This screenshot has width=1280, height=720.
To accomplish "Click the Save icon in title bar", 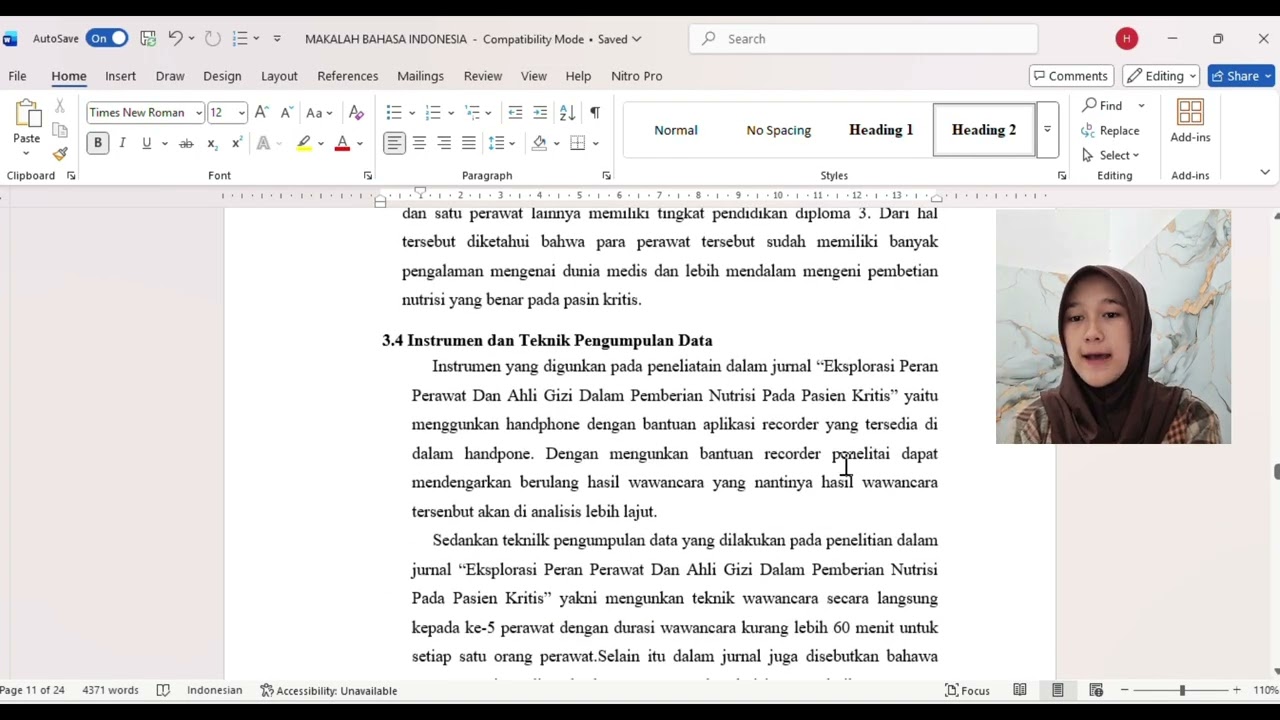I will [x=148, y=39].
